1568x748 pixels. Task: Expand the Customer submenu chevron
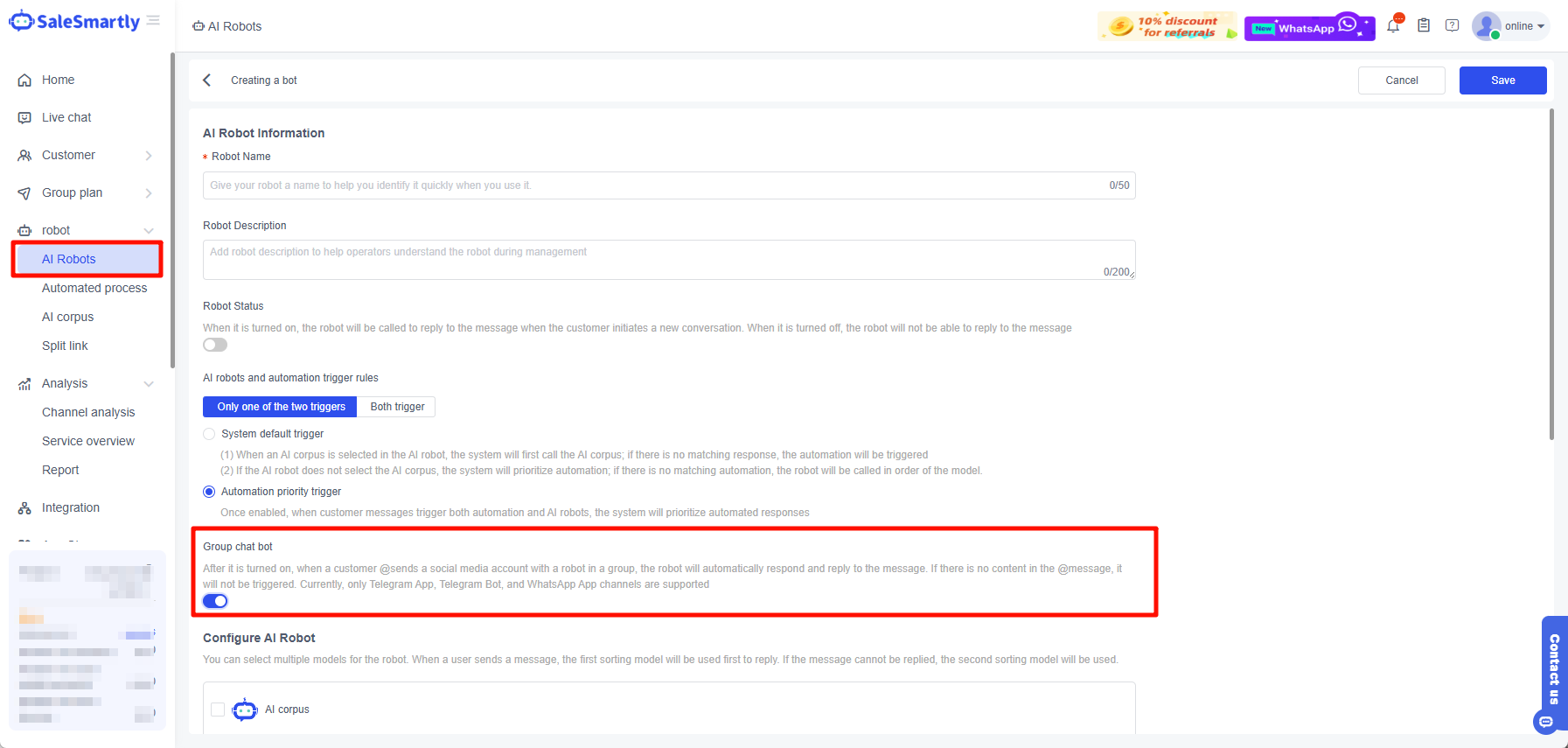click(149, 156)
